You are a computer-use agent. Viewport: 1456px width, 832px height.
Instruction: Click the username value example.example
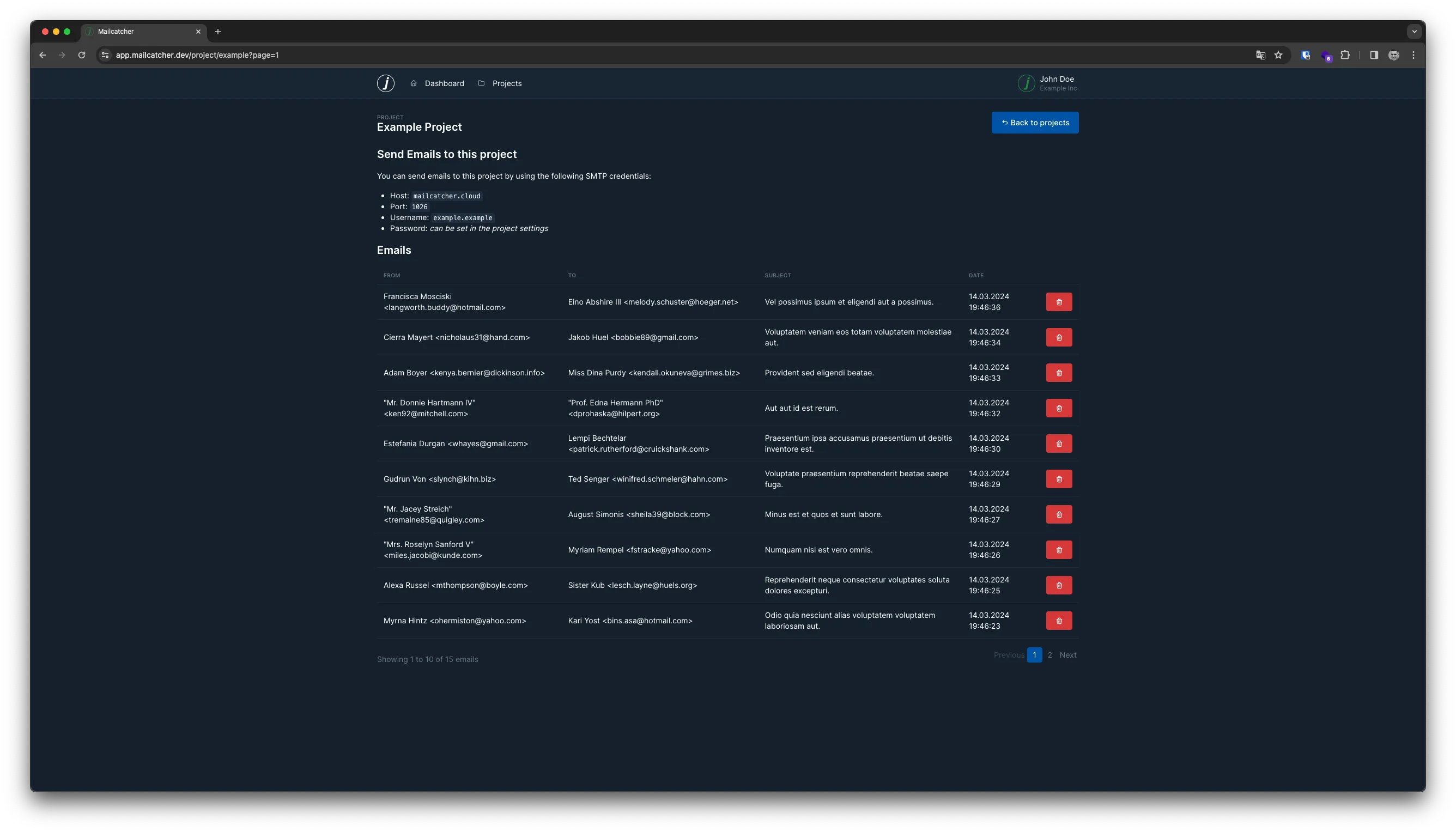(462, 218)
